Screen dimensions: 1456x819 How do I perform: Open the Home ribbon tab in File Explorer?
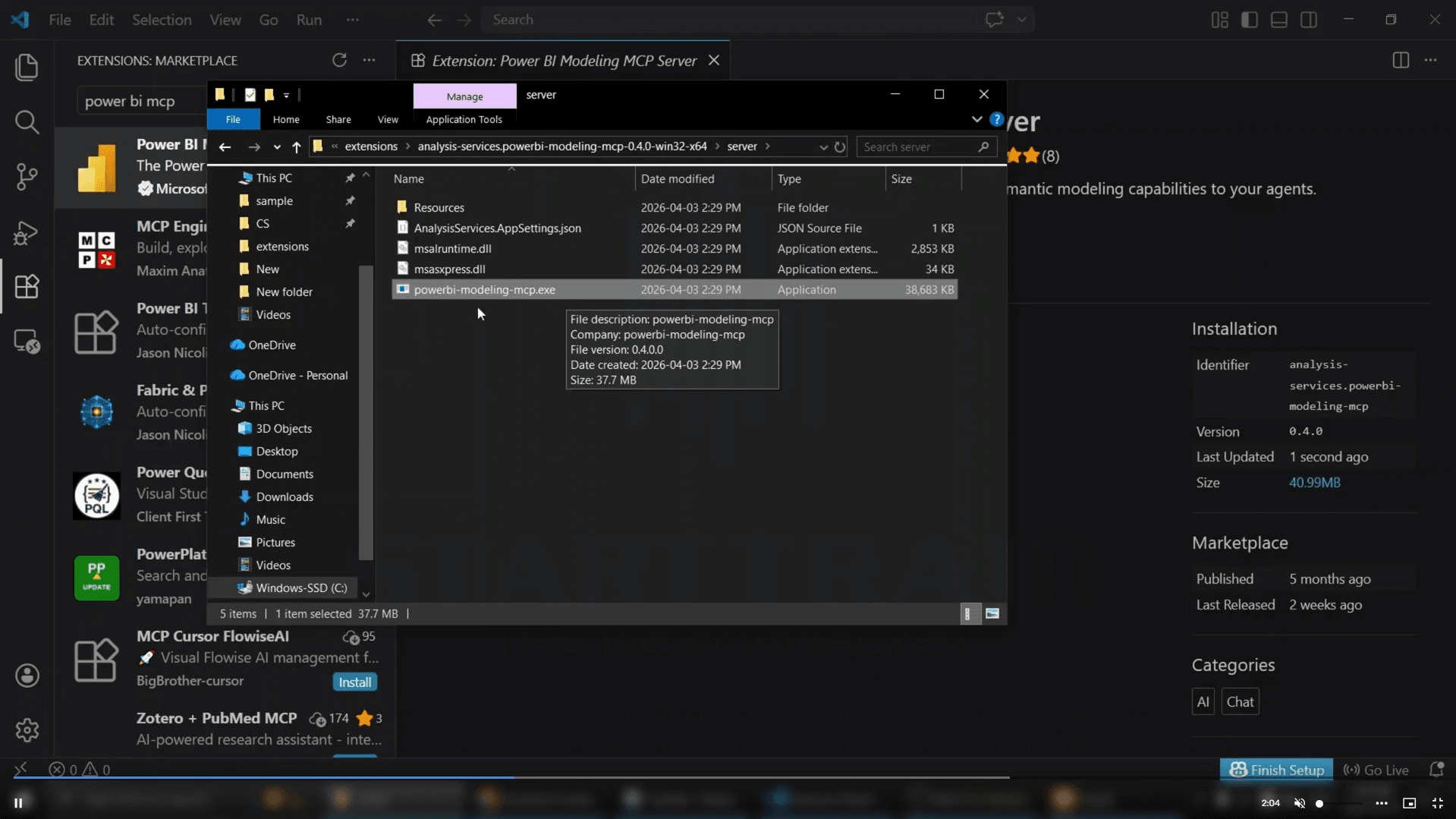pyautogui.click(x=286, y=119)
